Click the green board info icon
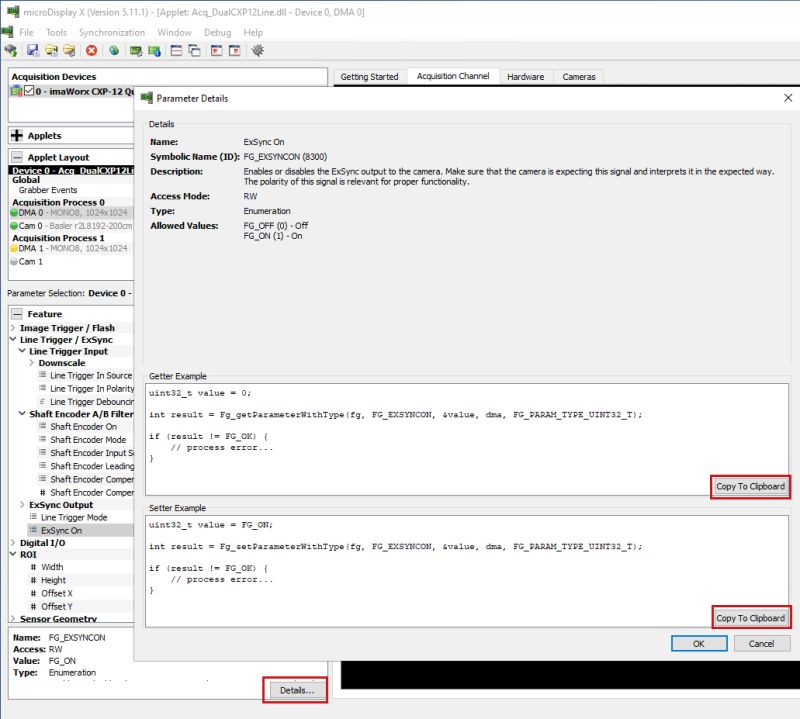Screen dimensions: 800x719 (x=154, y=51)
